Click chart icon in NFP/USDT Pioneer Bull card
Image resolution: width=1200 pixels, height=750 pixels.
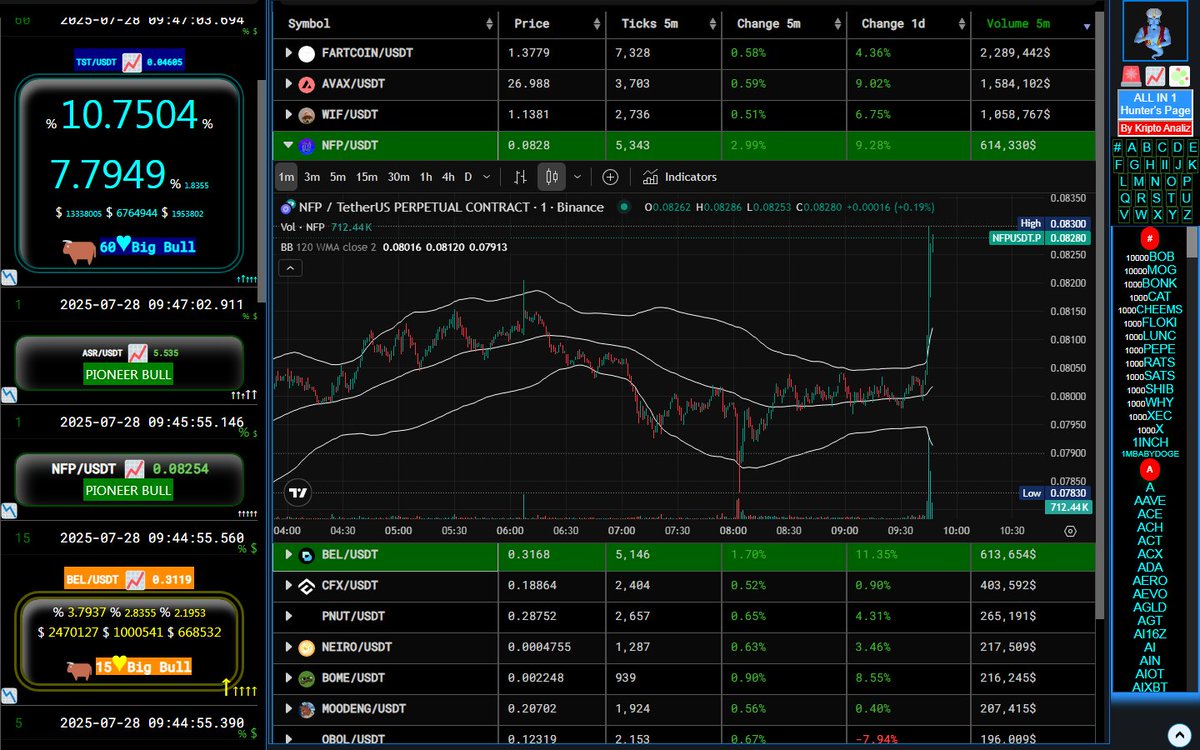[x=134, y=468]
